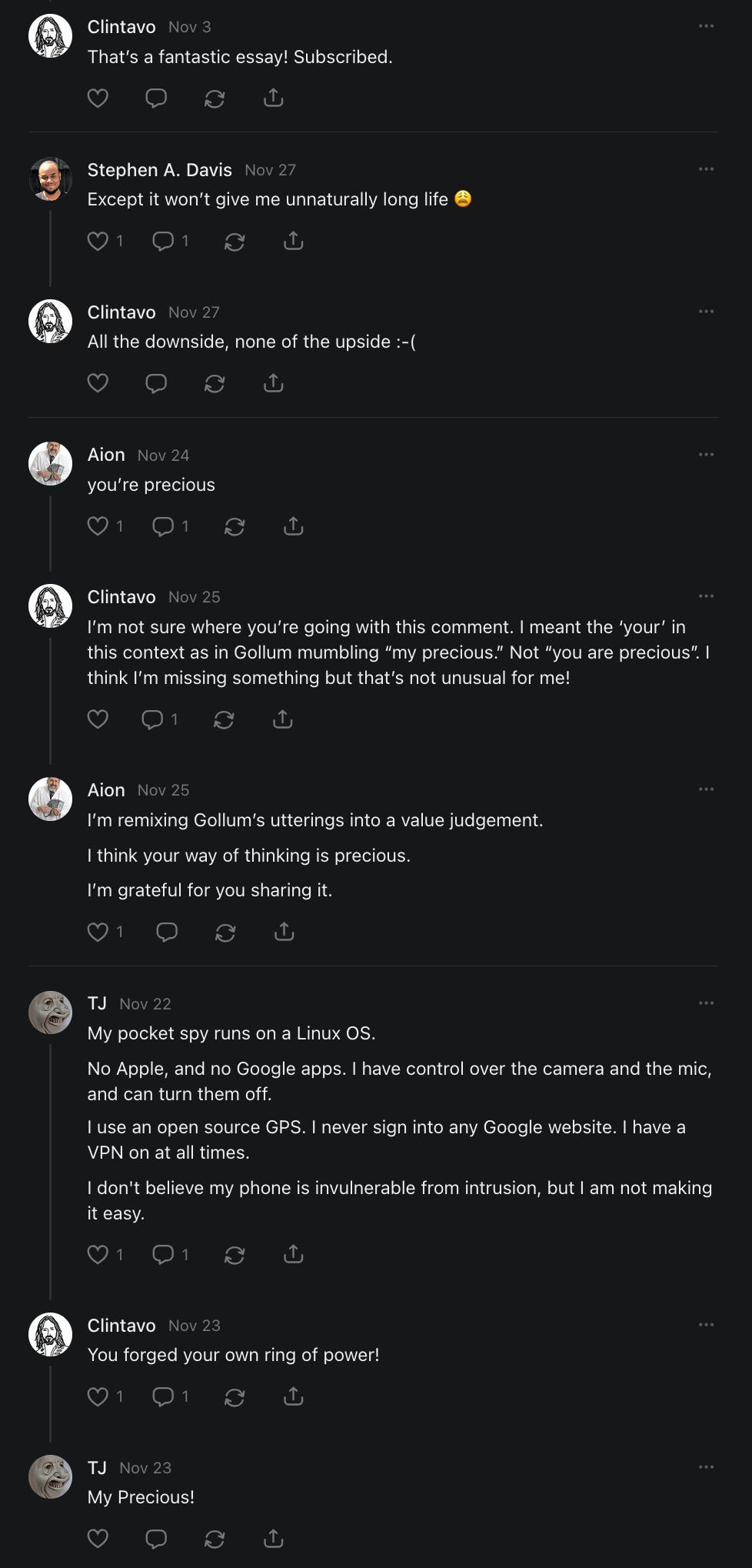Open Stephen A. Davis's profile name link
The height and width of the screenshot is (1568, 752).
(x=159, y=170)
